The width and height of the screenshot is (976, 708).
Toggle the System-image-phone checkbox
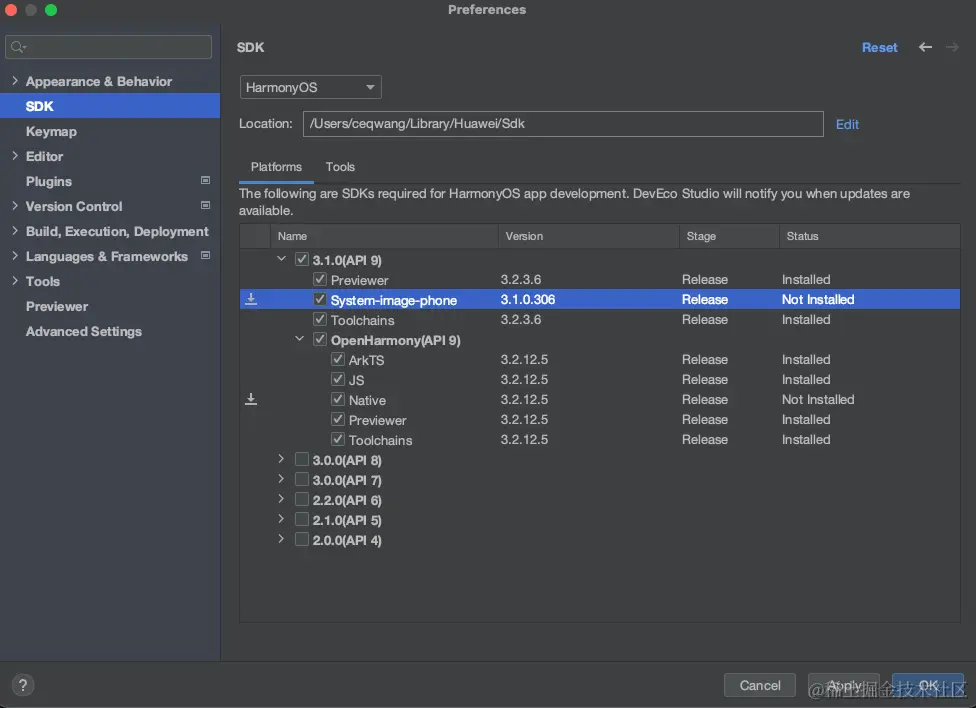coord(320,299)
